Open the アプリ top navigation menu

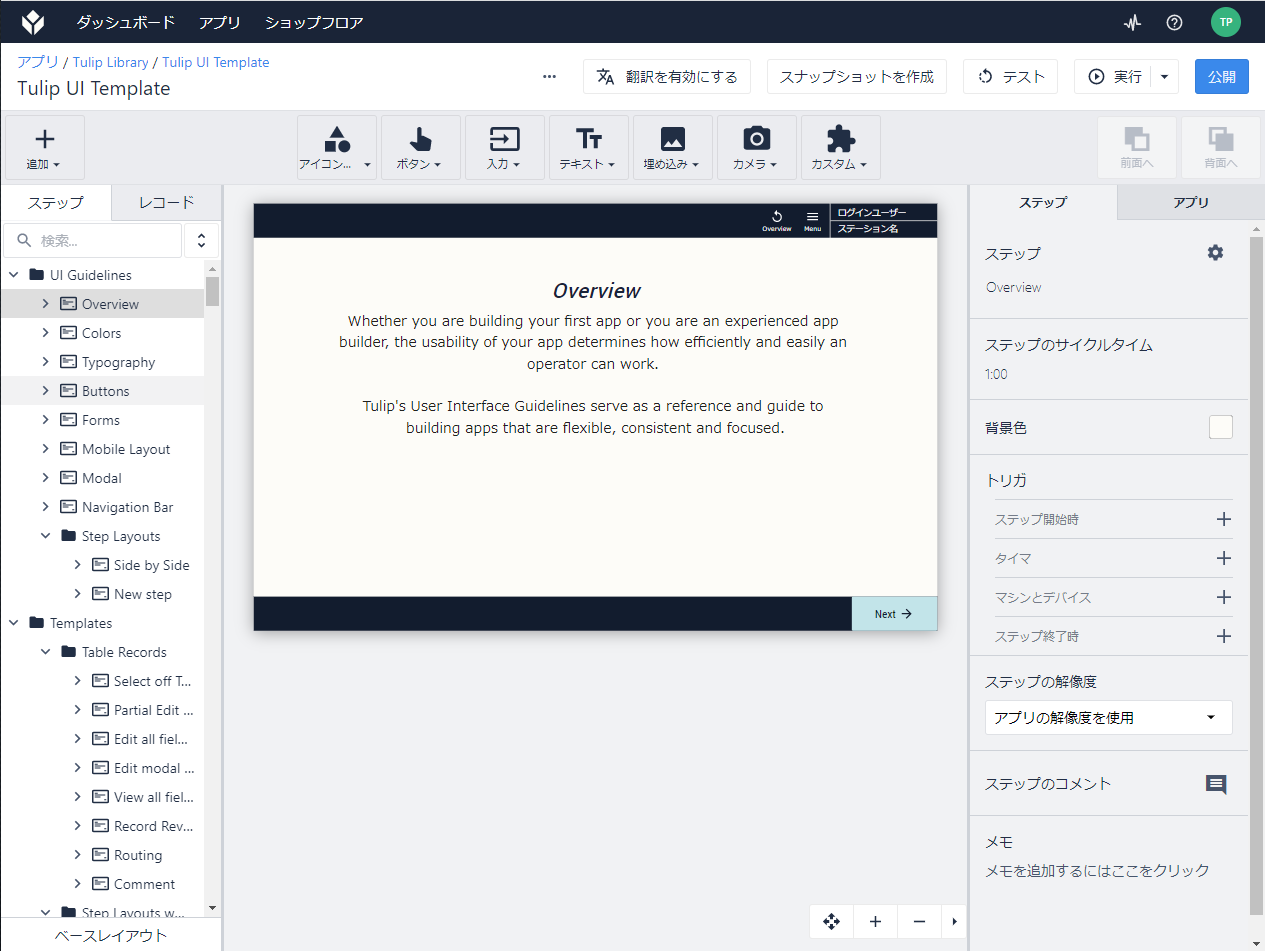pos(220,22)
